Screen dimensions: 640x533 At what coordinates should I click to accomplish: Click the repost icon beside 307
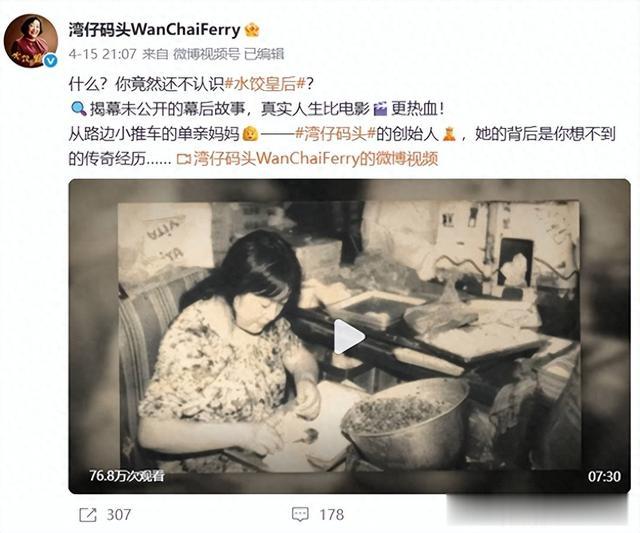(88, 515)
